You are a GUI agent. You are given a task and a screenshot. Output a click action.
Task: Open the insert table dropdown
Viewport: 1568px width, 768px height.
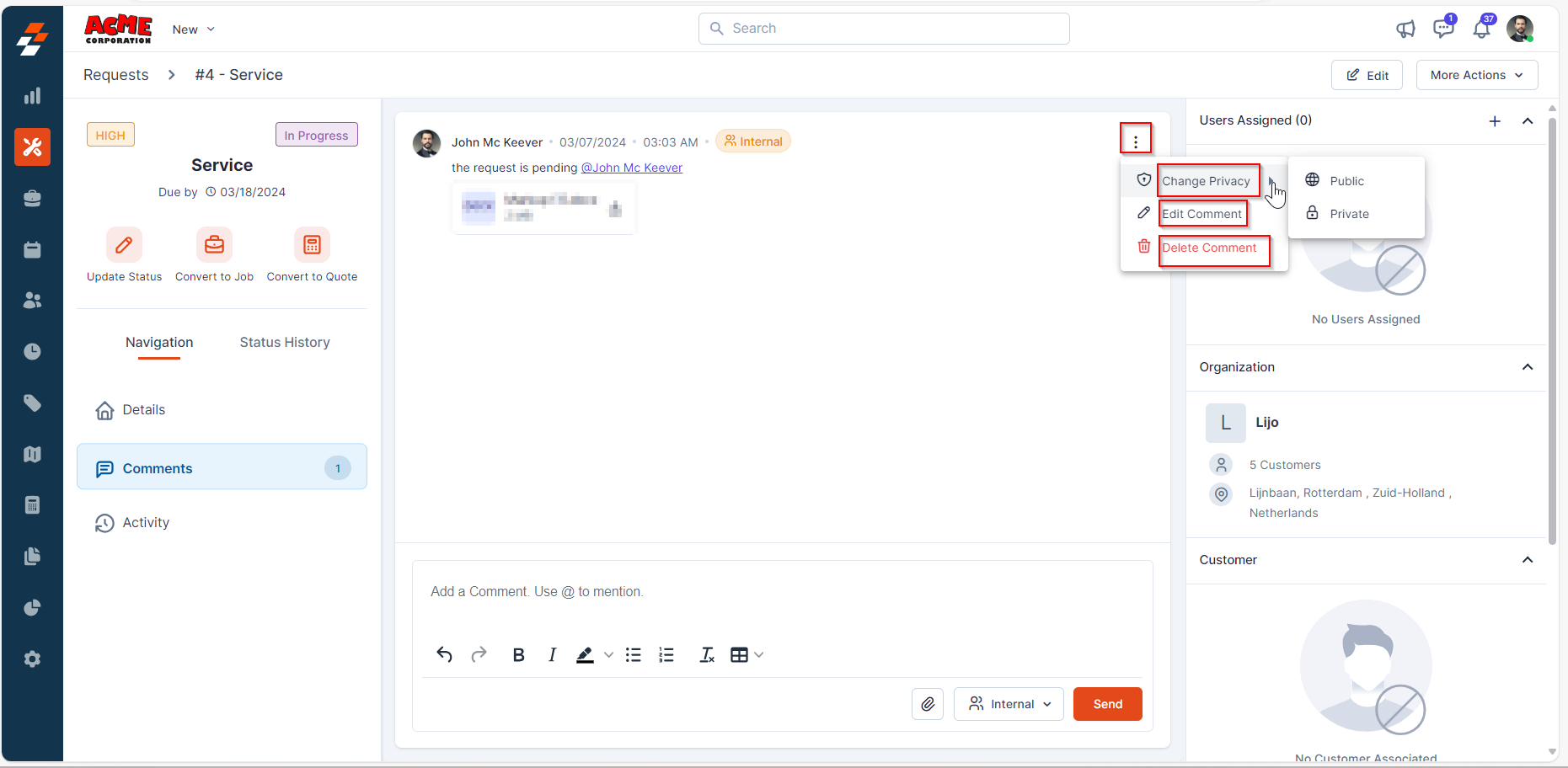[x=747, y=655]
